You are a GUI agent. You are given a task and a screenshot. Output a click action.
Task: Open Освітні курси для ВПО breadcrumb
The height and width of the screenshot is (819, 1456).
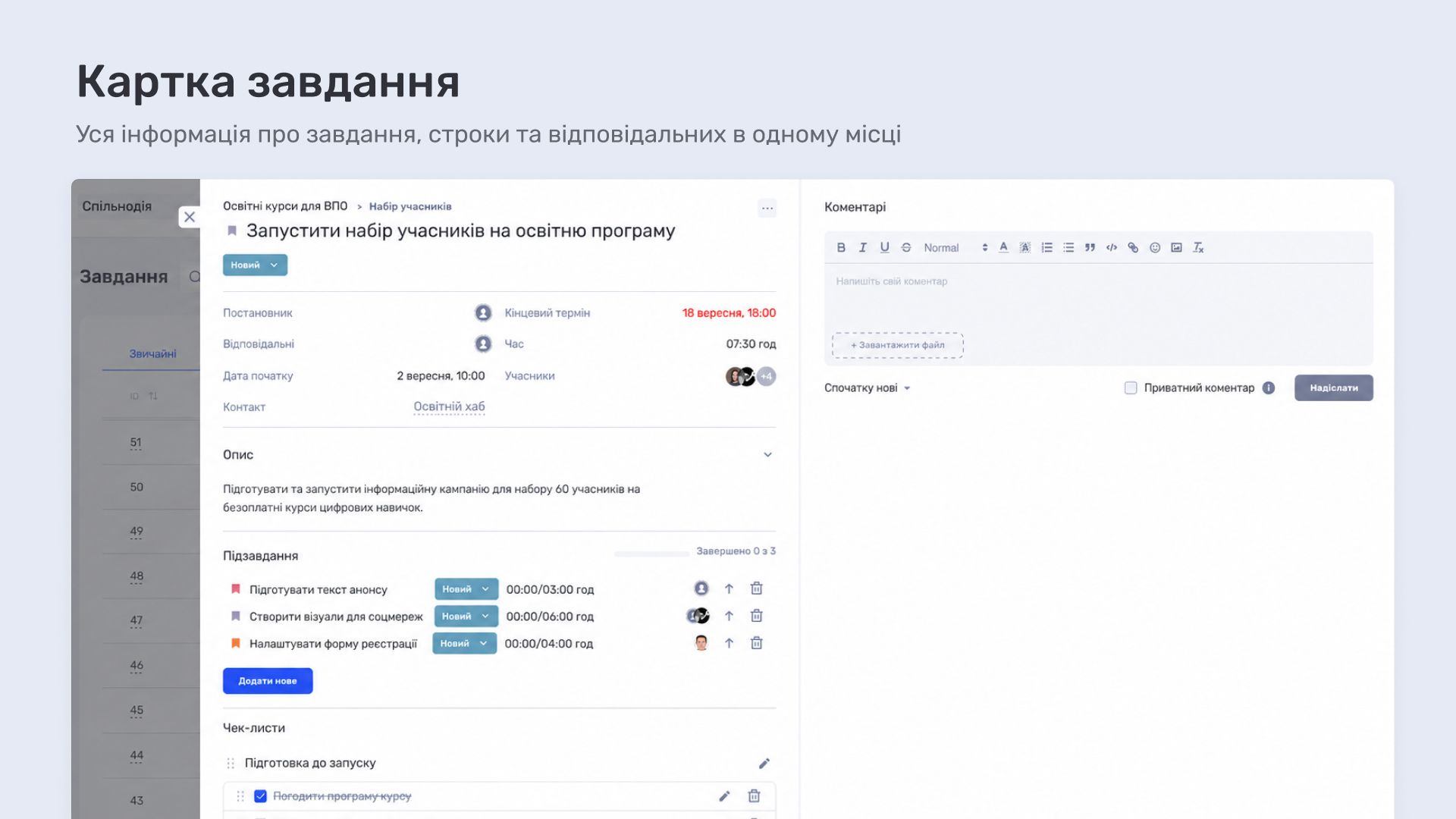click(x=285, y=206)
